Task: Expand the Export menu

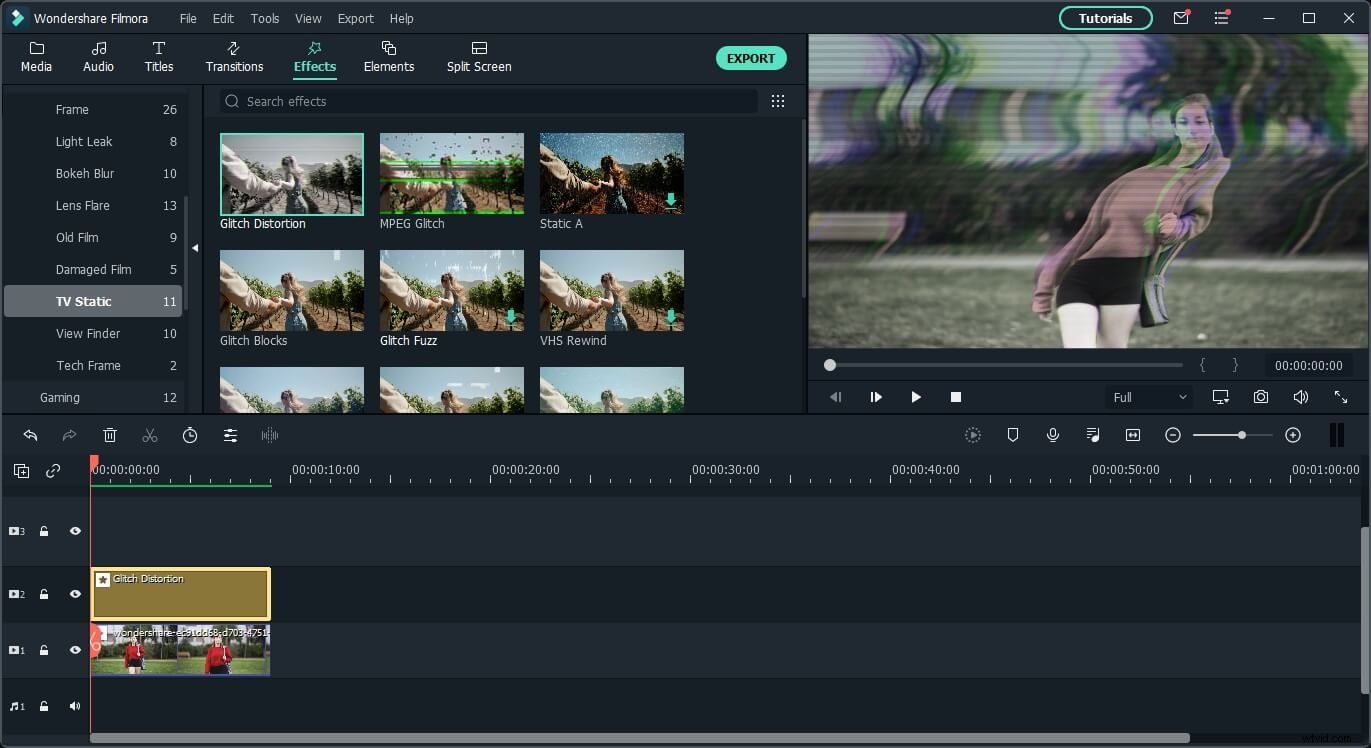Action: pyautogui.click(x=355, y=18)
